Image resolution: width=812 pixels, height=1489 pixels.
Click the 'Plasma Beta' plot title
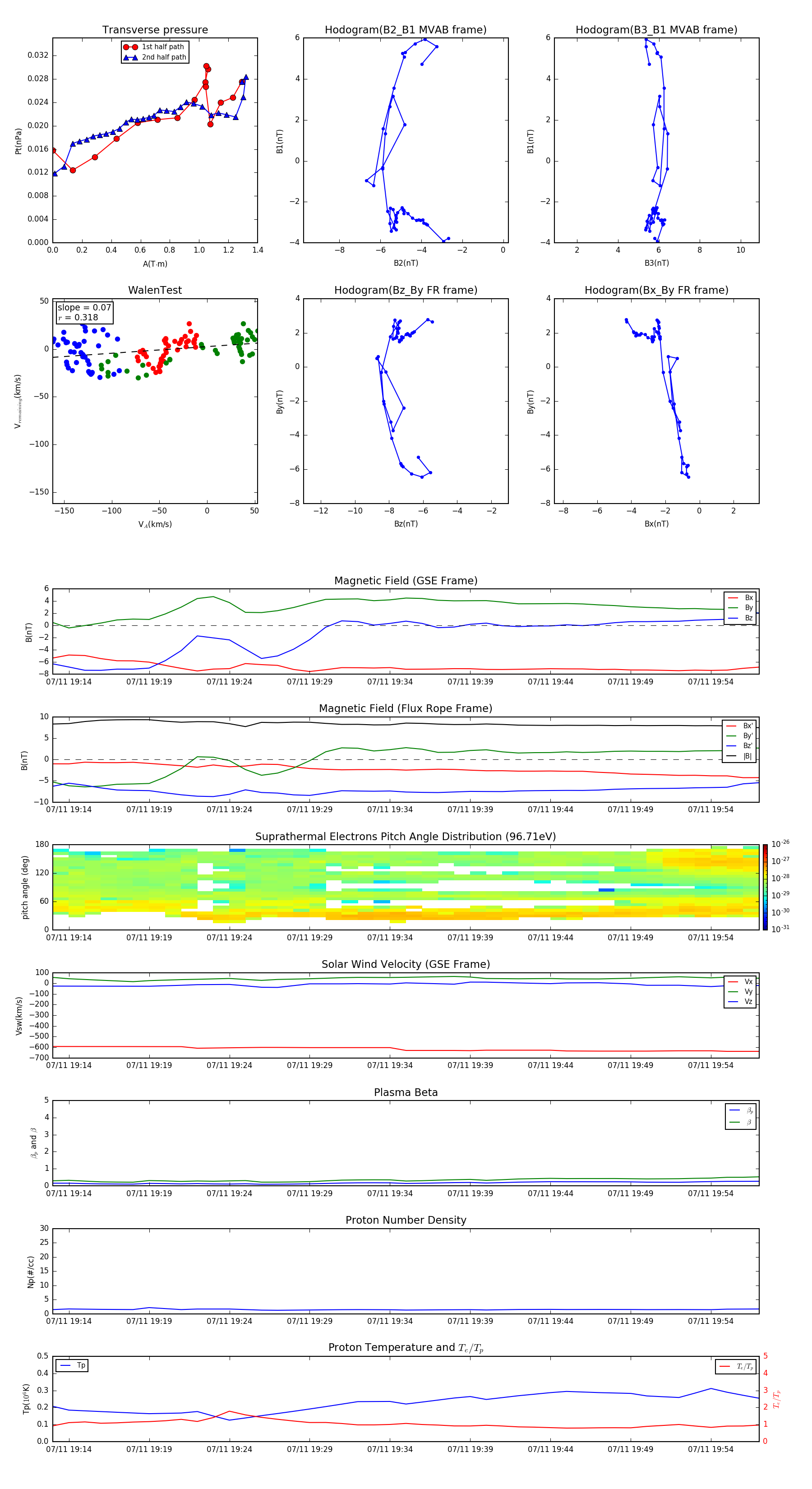click(406, 1092)
